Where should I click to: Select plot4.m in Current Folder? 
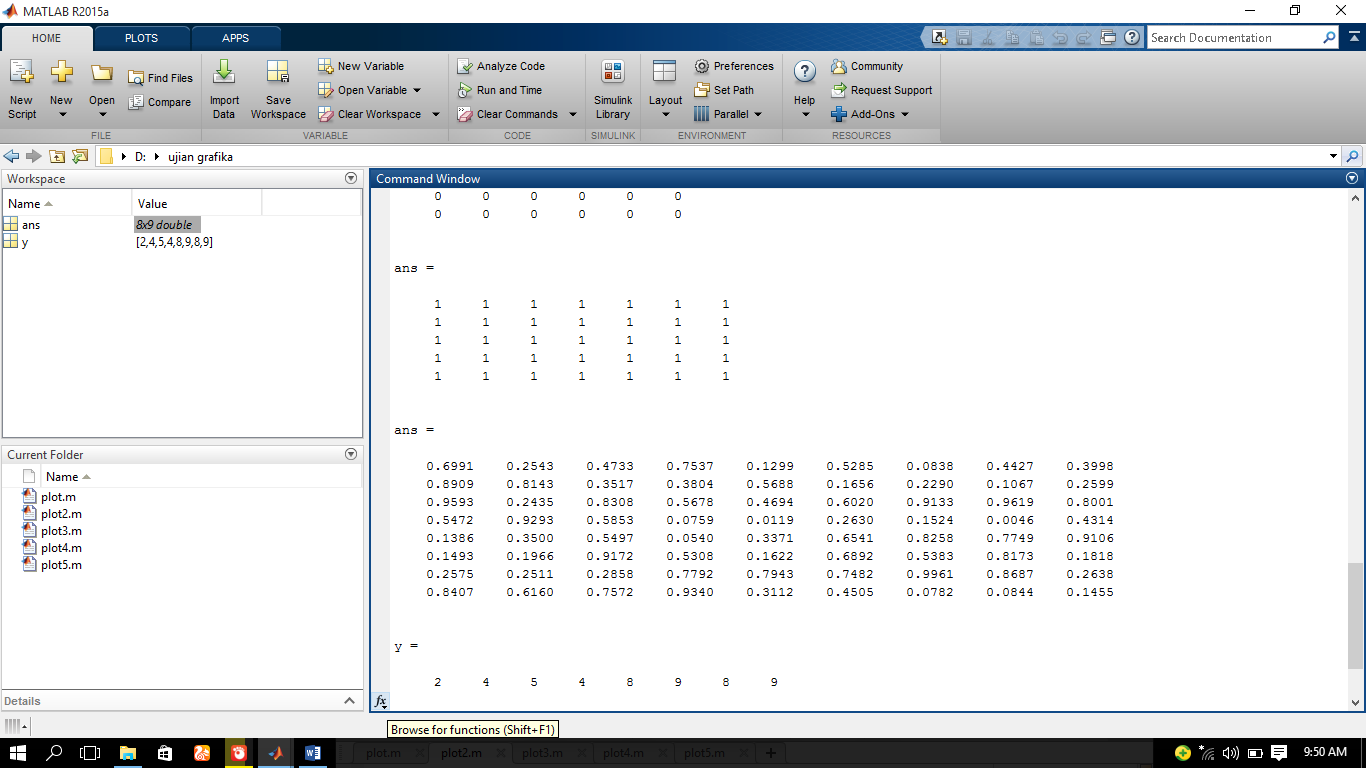[x=61, y=548]
